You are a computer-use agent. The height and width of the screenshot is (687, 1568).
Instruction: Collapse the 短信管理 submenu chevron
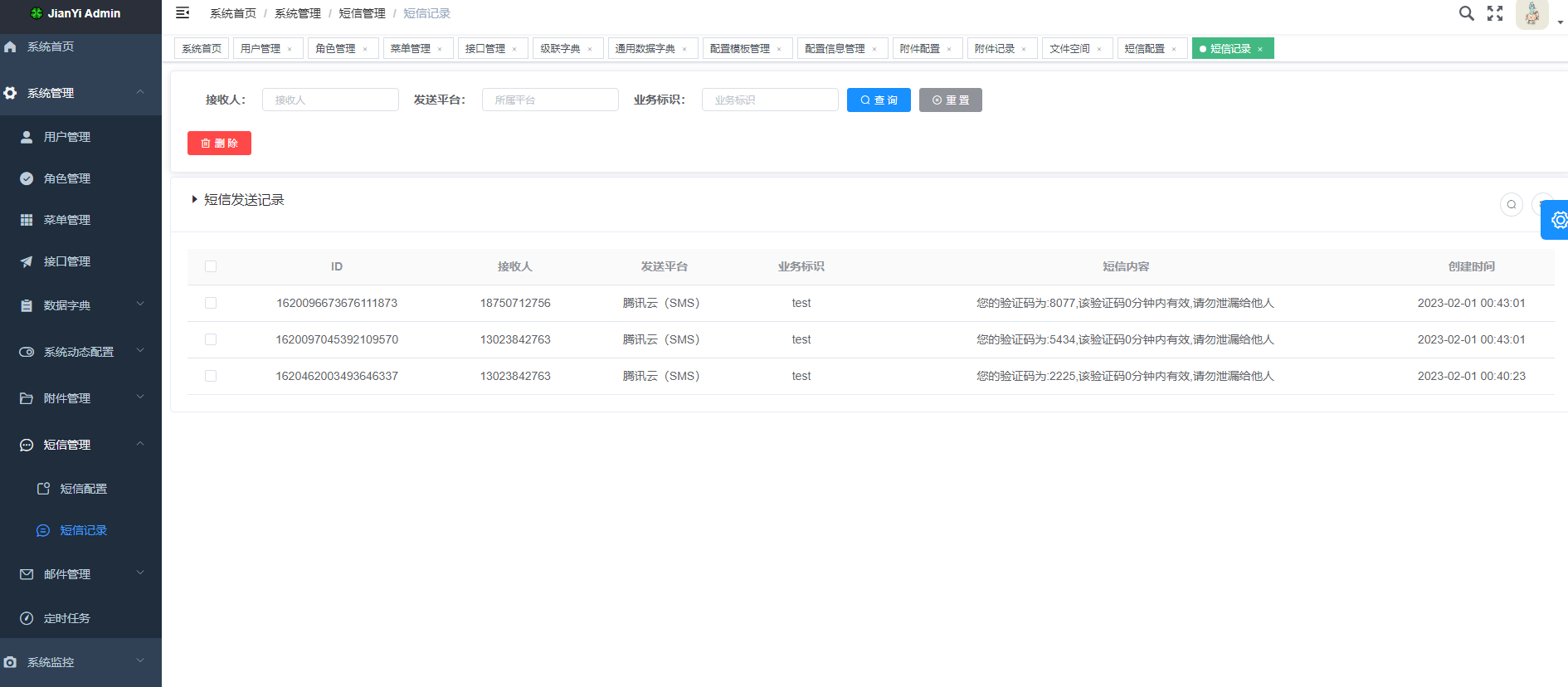(140, 444)
